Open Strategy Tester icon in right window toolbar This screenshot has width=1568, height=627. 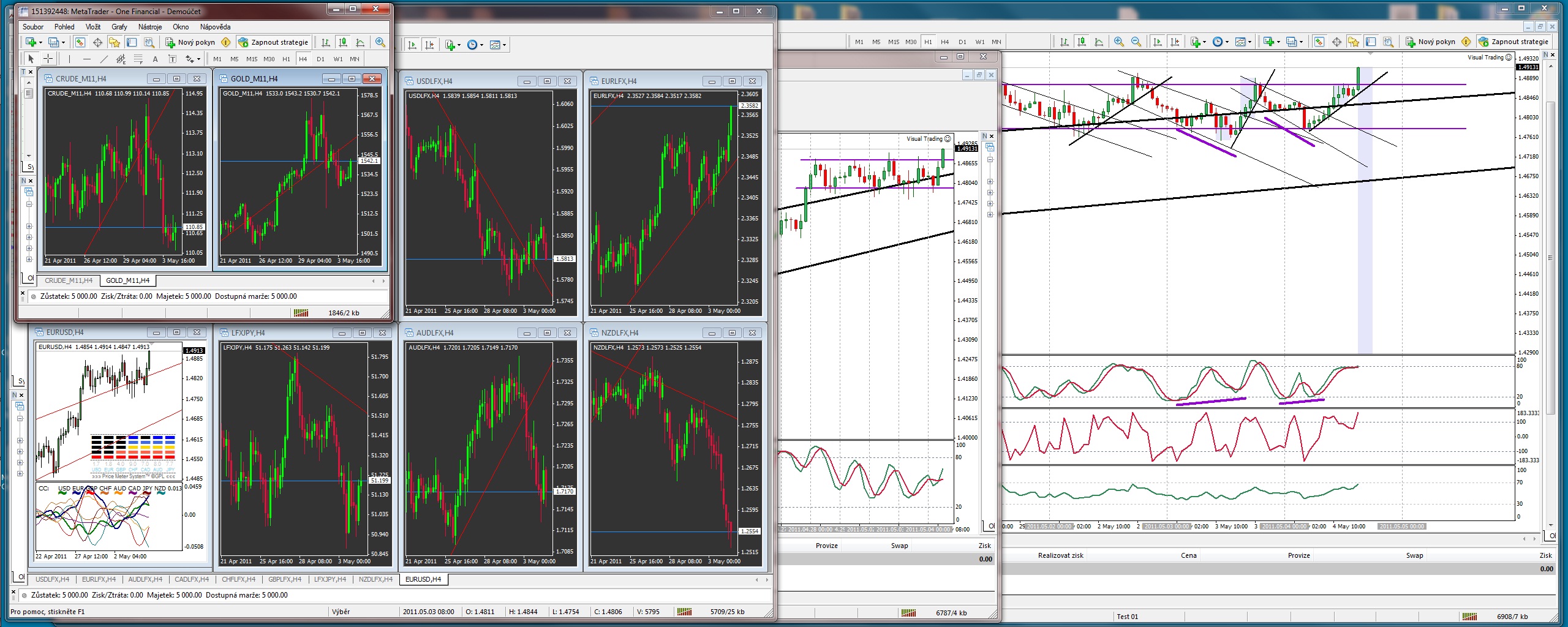coord(1388,42)
